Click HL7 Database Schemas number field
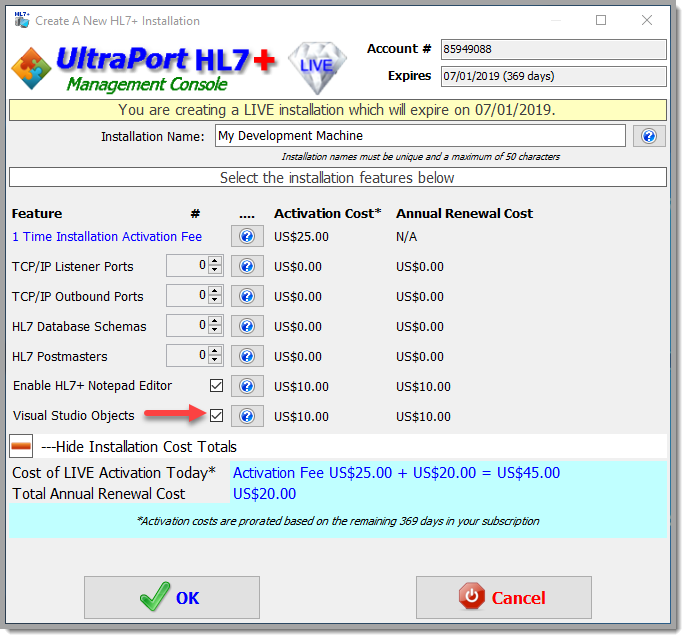 coord(188,326)
